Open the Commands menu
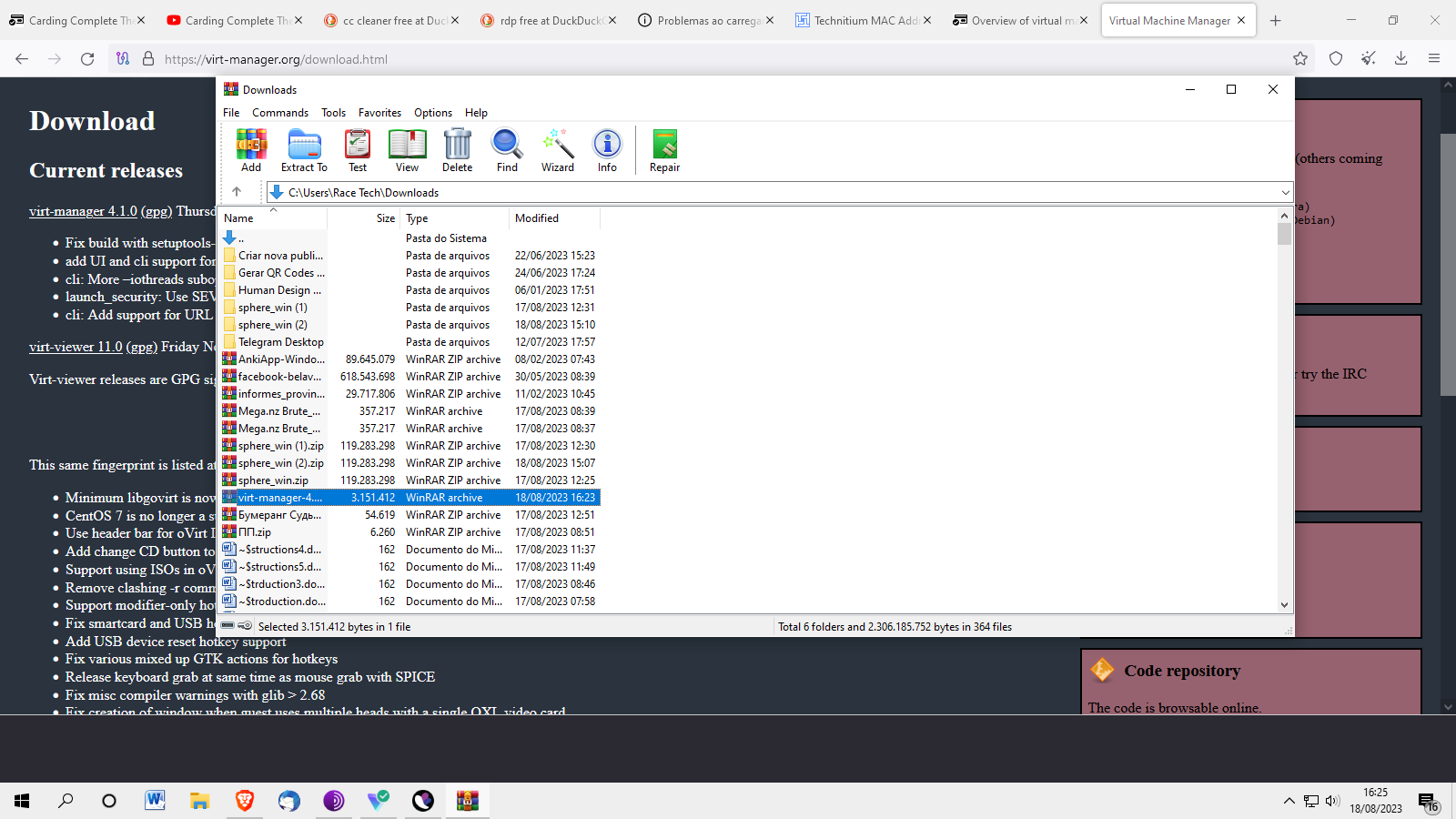1456x819 pixels. pos(280,113)
